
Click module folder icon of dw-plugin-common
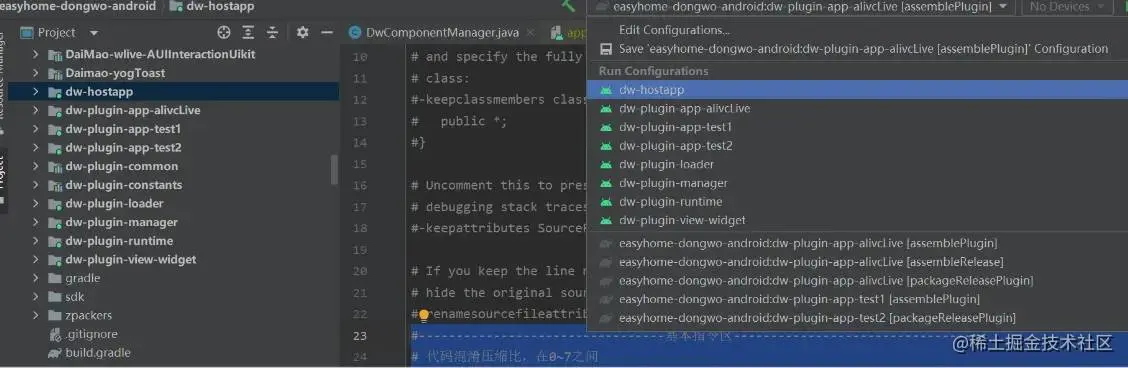click(x=55, y=166)
